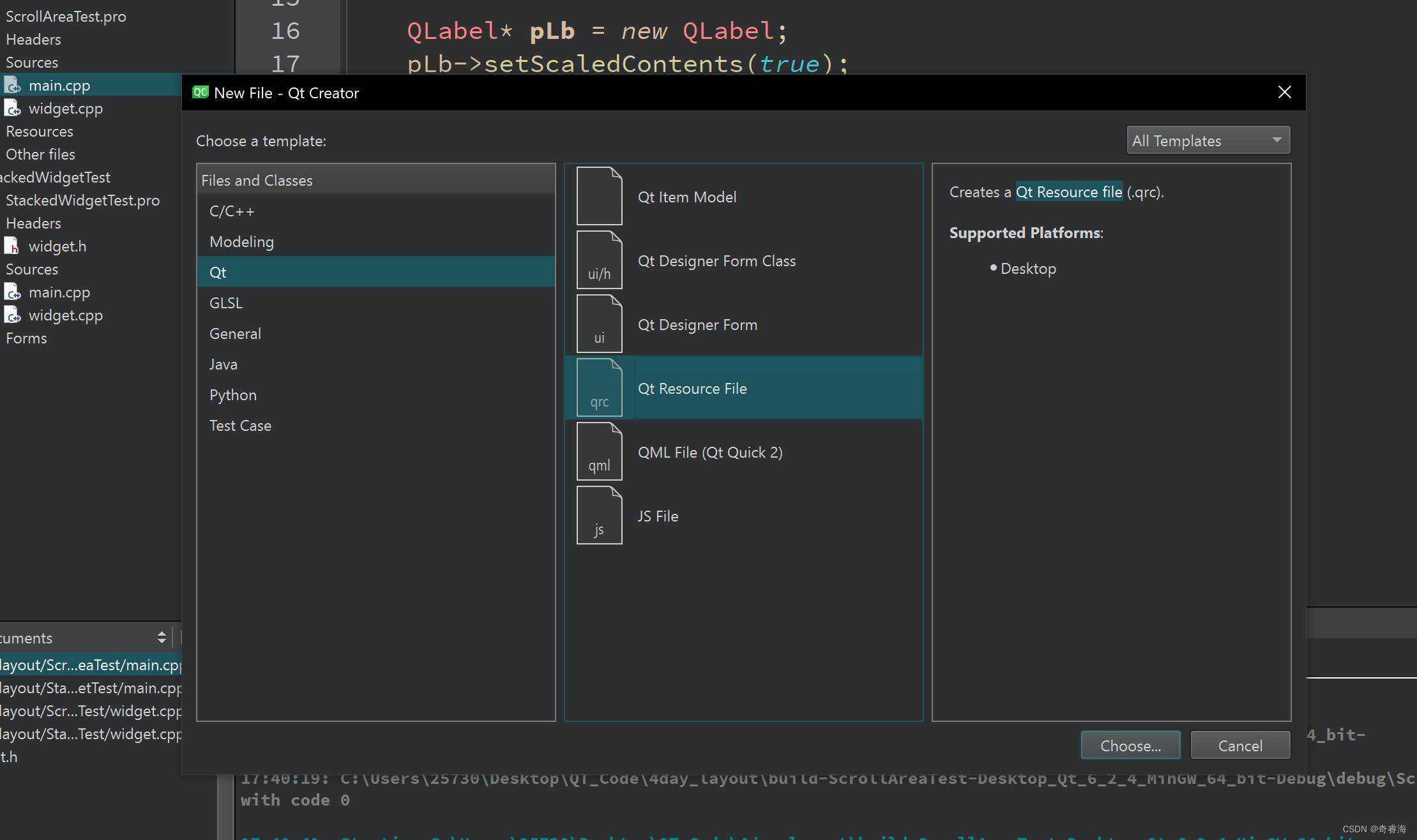Click the qrc Resource File icon
The height and width of the screenshot is (840, 1417).
tap(599, 387)
